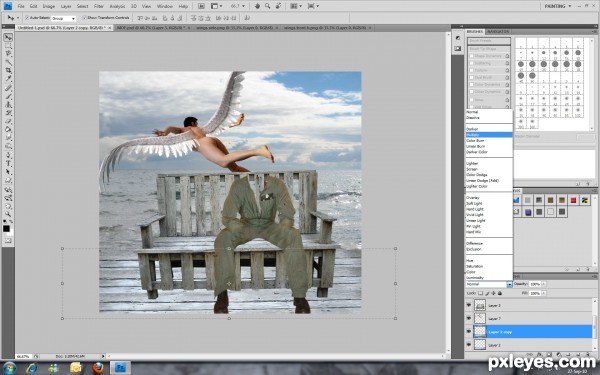The width and height of the screenshot is (600, 375).
Task: Click lock position icon in Layers panel
Action: coord(493,293)
